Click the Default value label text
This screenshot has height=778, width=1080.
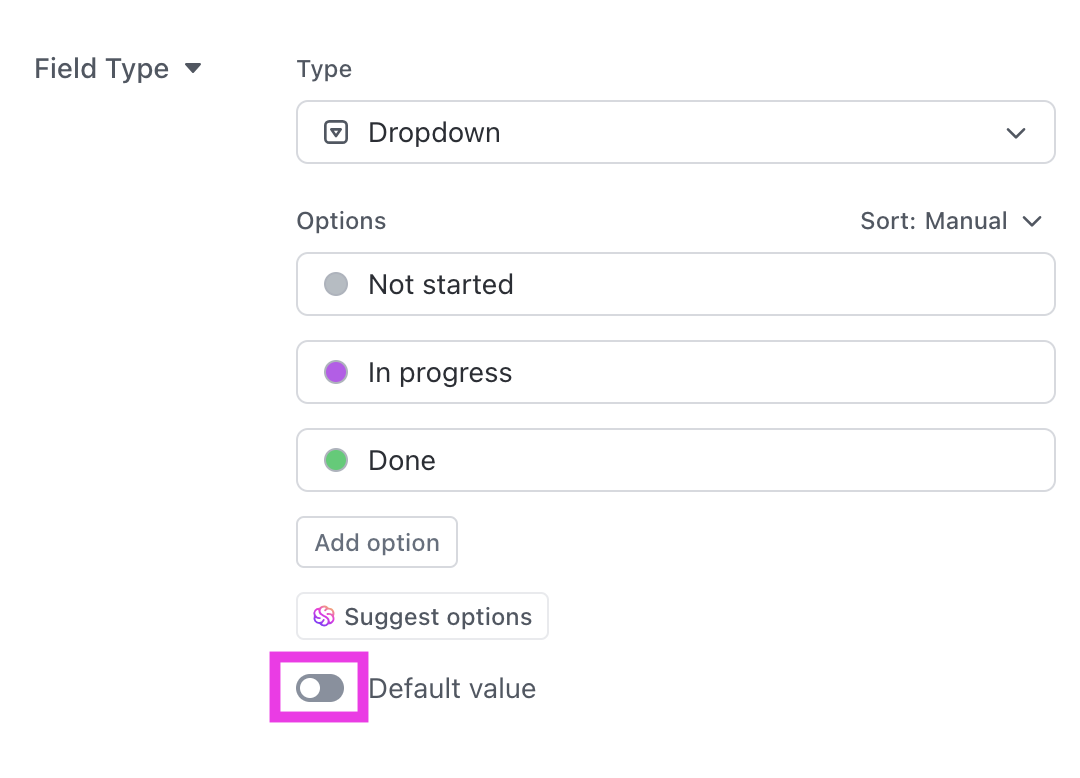pyautogui.click(x=452, y=688)
